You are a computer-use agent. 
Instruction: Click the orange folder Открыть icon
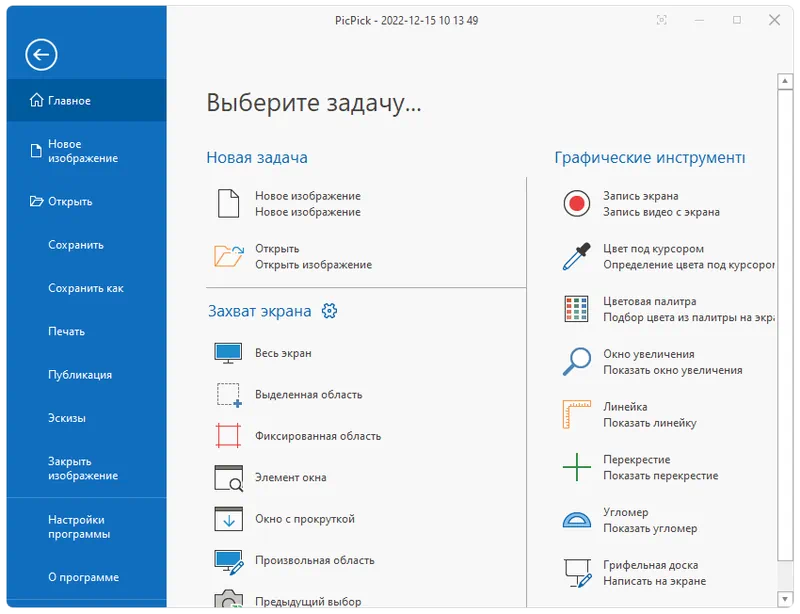click(229, 256)
